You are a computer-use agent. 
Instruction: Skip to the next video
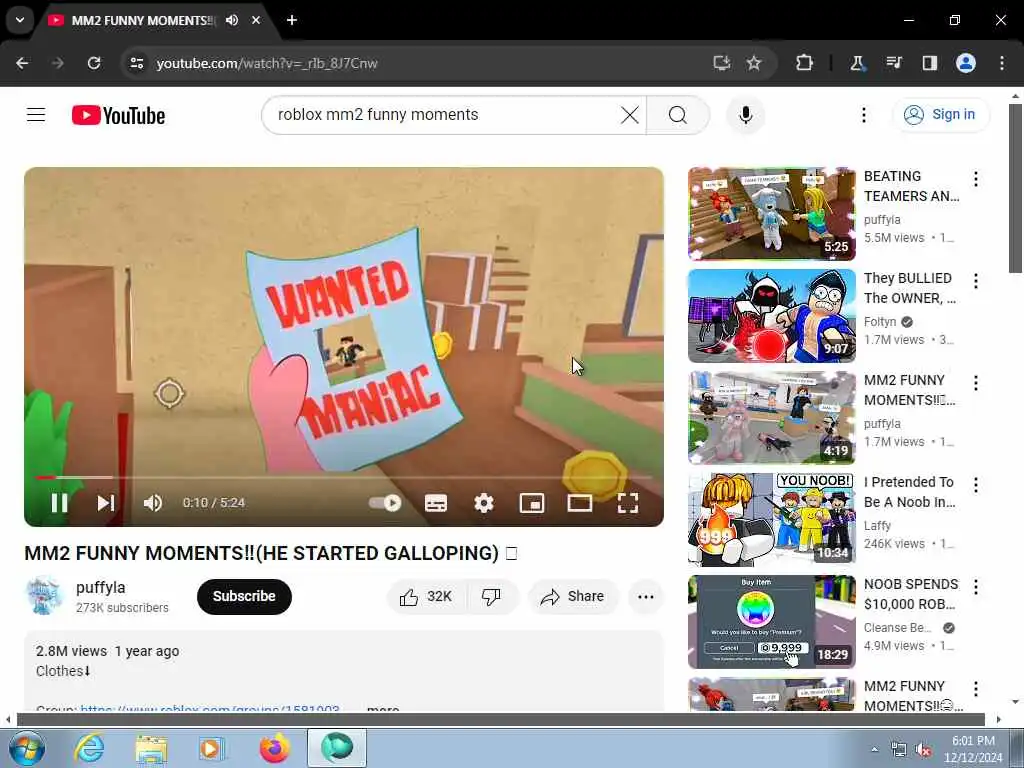click(x=106, y=503)
